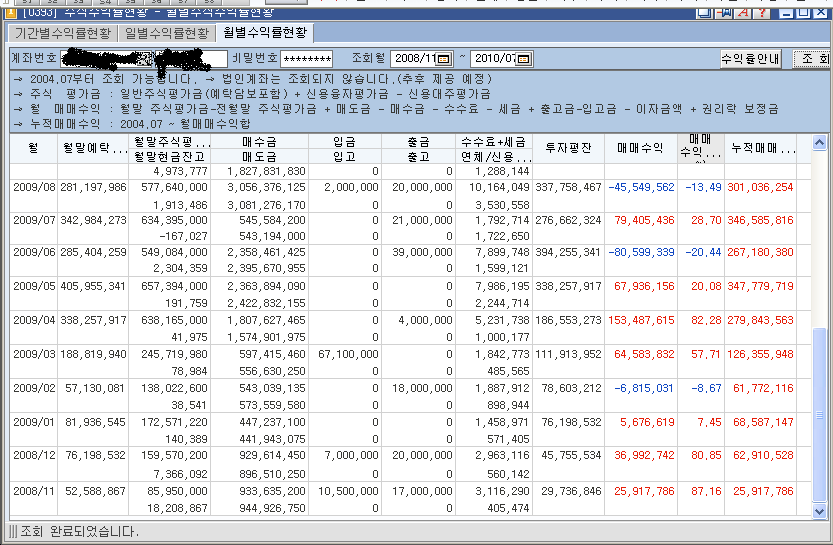Open the calendar picker for start month 2008/11

coord(444,58)
